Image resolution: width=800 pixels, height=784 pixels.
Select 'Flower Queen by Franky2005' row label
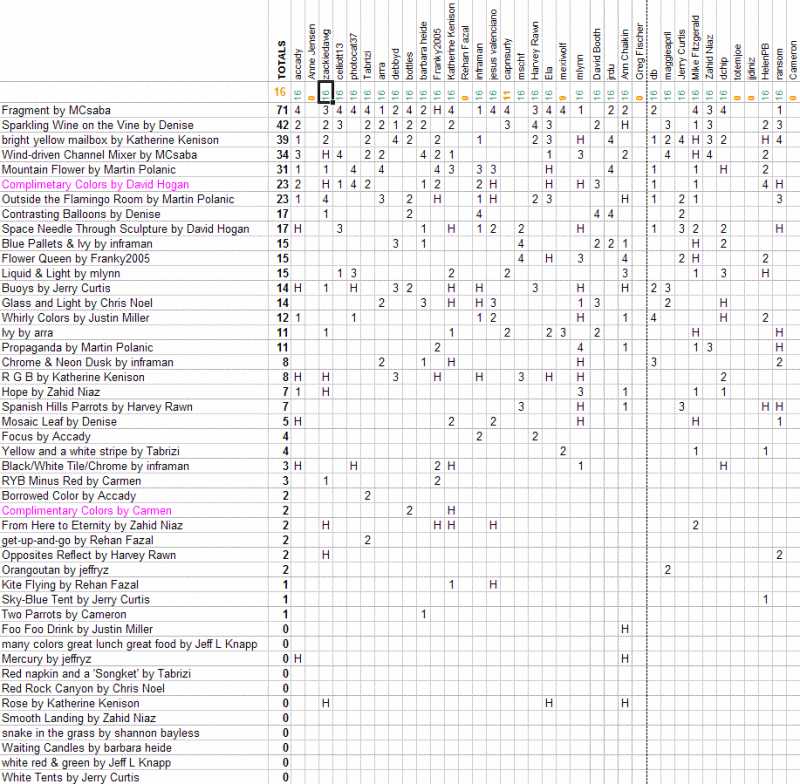[x=76, y=258]
